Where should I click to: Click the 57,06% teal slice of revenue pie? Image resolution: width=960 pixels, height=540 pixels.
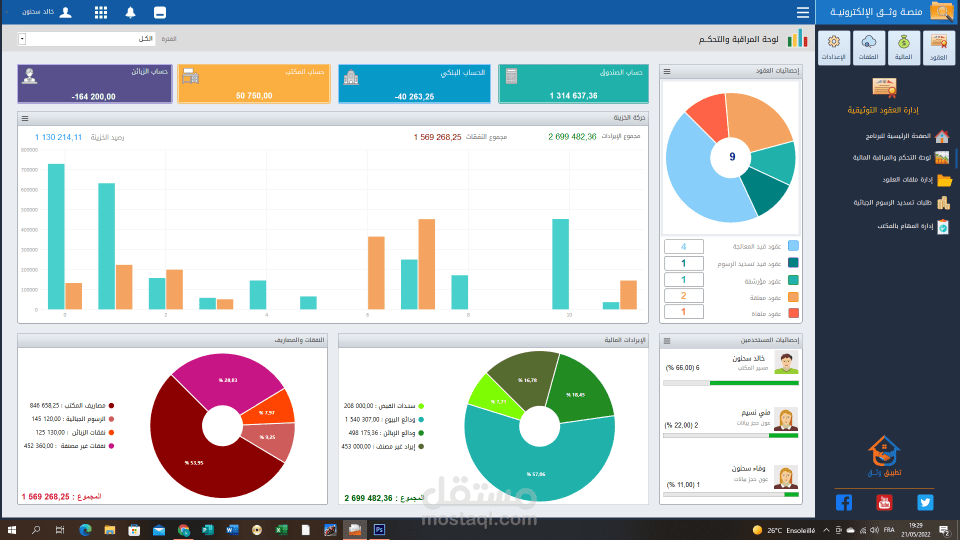pyautogui.click(x=536, y=474)
